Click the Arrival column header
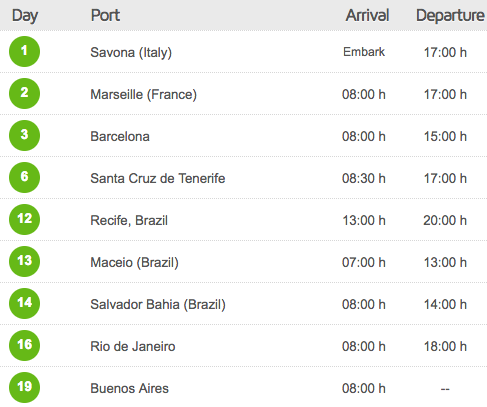This screenshot has width=487, height=407. click(367, 15)
